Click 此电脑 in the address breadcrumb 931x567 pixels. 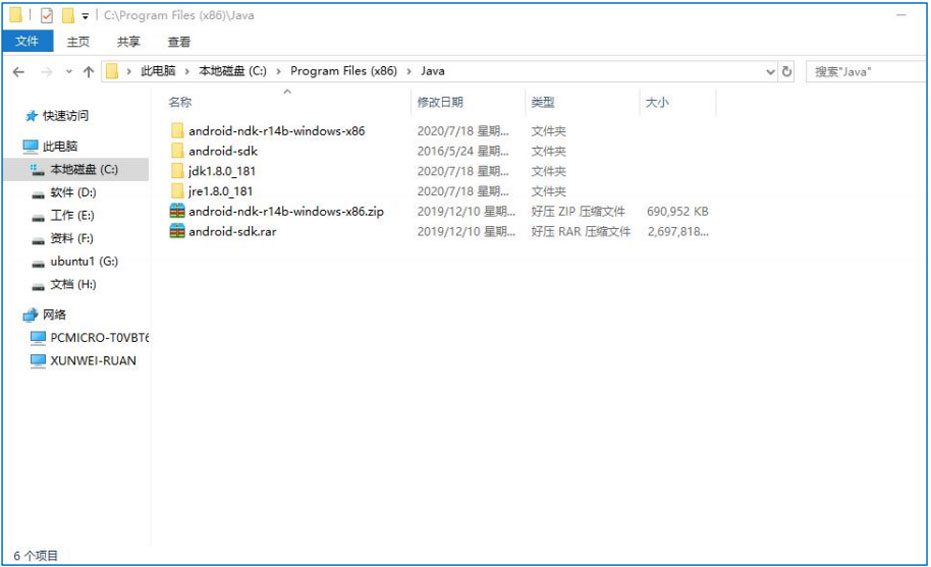coord(158,71)
